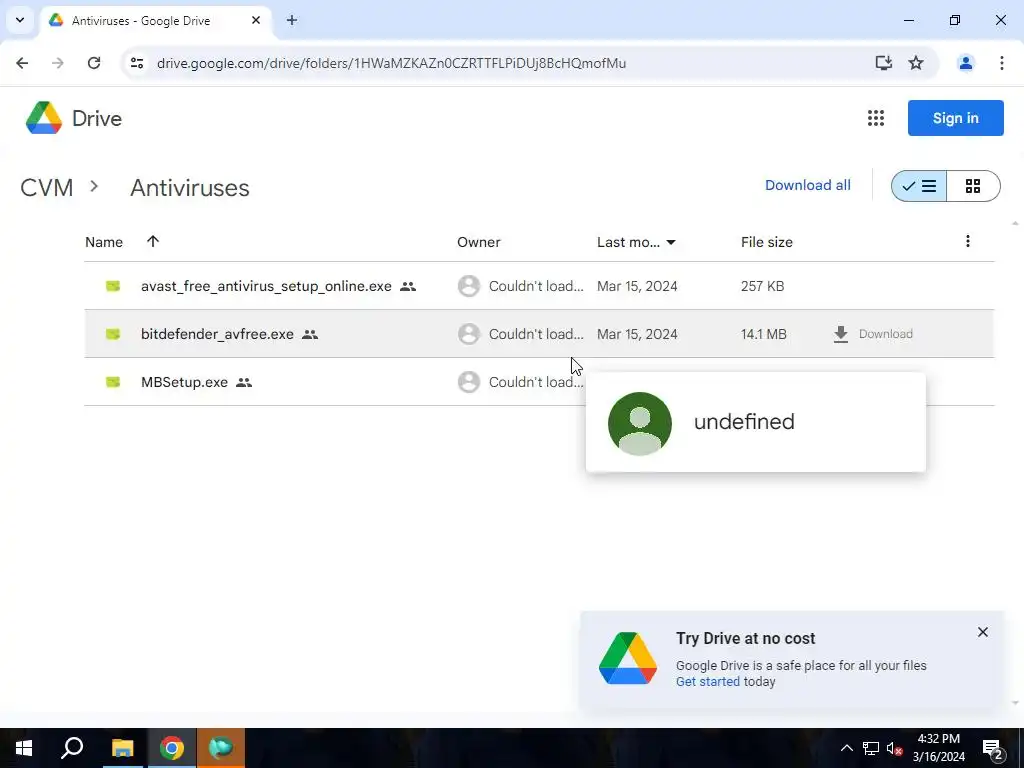Click the 14.1 MB file size
Viewport: 1024px width, 768px height.
point(763,334)
